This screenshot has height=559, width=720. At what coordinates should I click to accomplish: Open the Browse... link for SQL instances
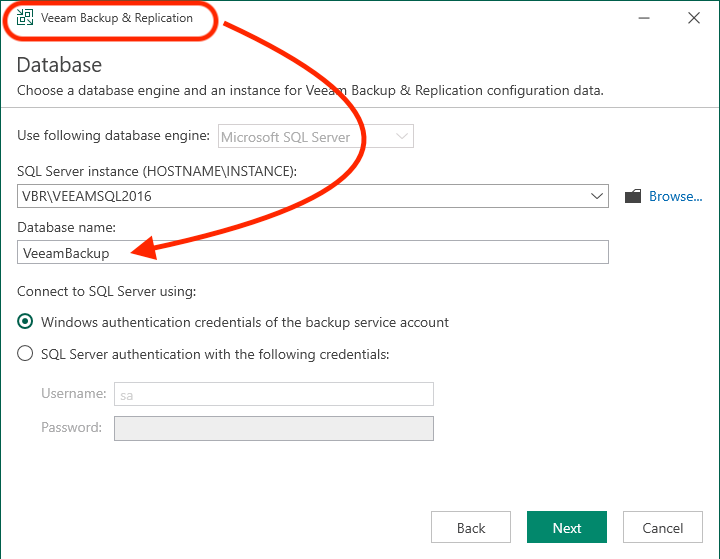click(x=675, y=196)
